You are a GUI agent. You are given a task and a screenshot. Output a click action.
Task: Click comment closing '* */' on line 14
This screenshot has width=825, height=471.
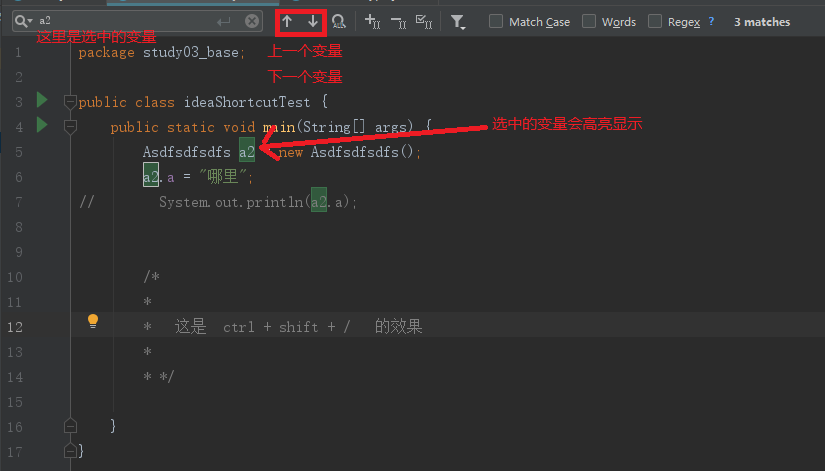[x=158, y=376]
